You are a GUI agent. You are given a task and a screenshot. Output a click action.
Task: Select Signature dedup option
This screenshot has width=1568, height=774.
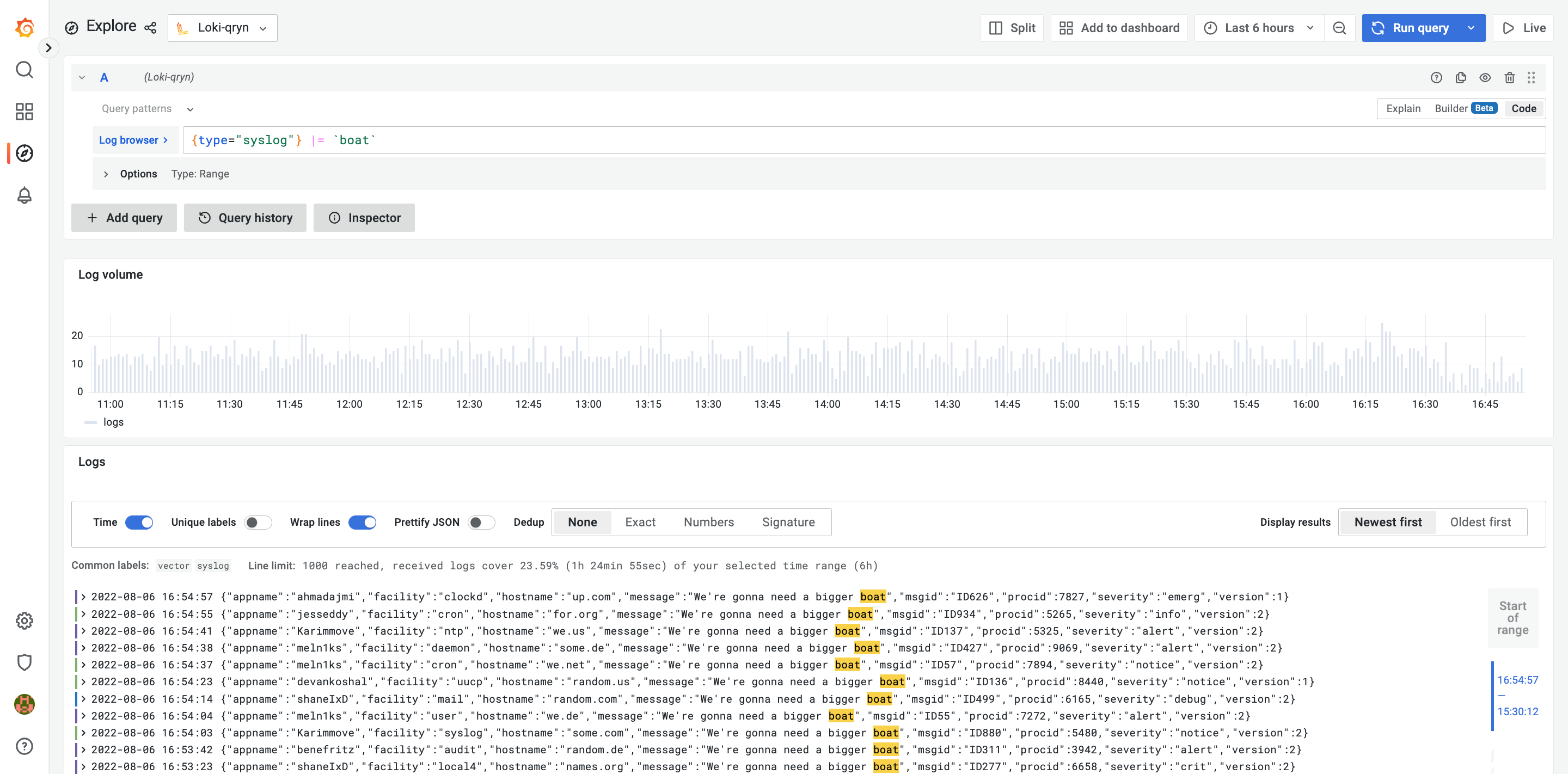point(788,522)
